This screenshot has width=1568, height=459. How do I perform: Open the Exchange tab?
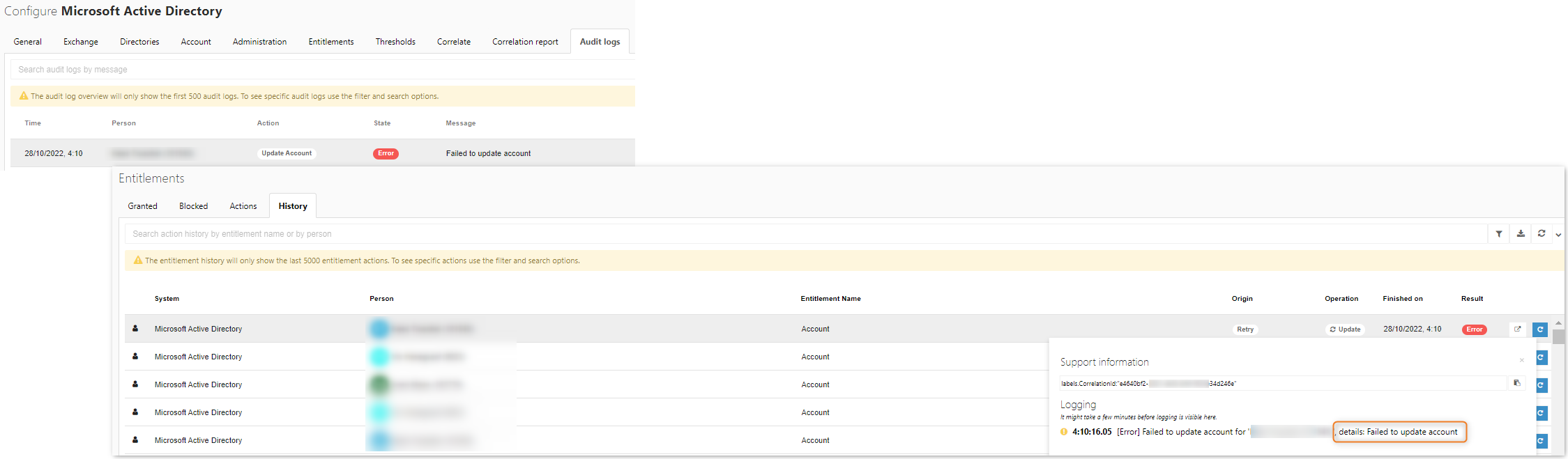coord(81,42)
